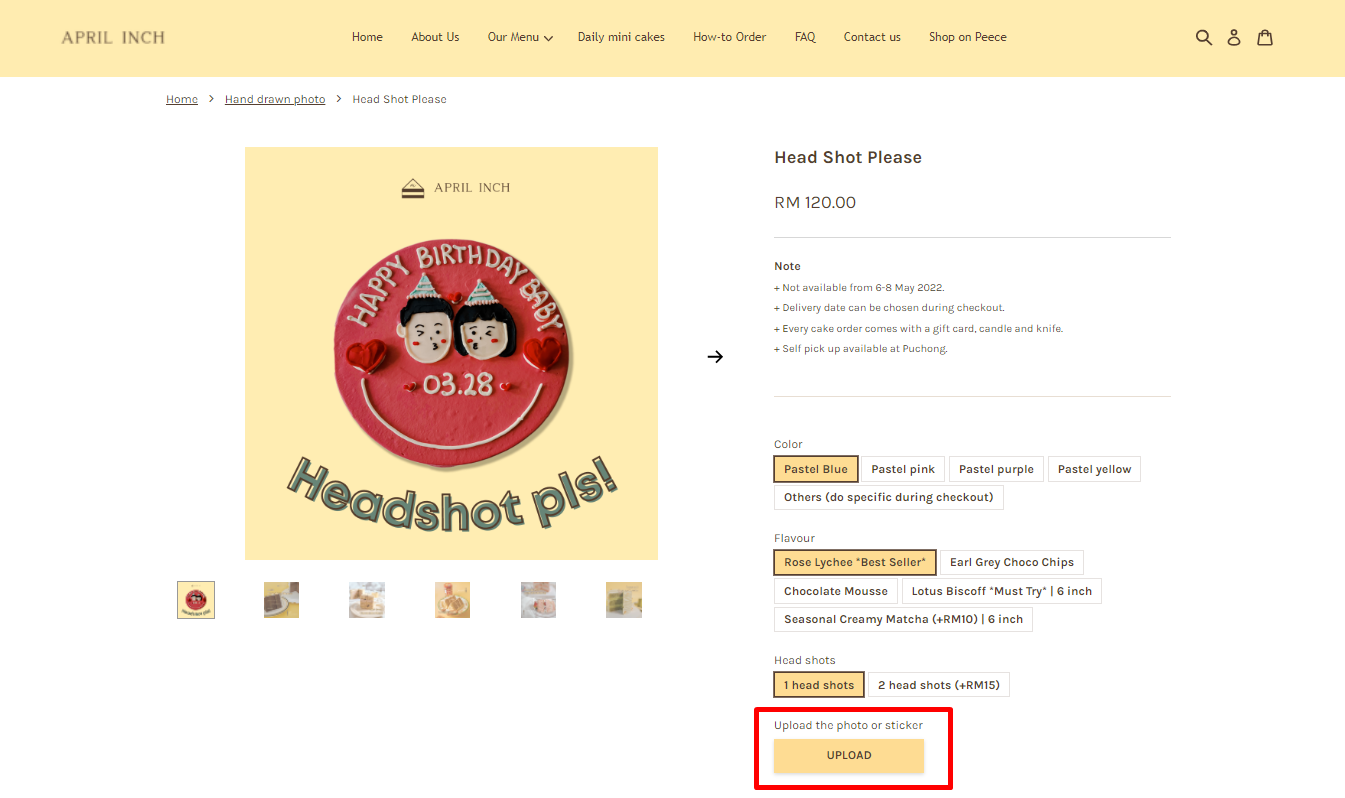
Task: Choose Earl Grey Choco Chips flavour
Action: tap(1012, 562)
